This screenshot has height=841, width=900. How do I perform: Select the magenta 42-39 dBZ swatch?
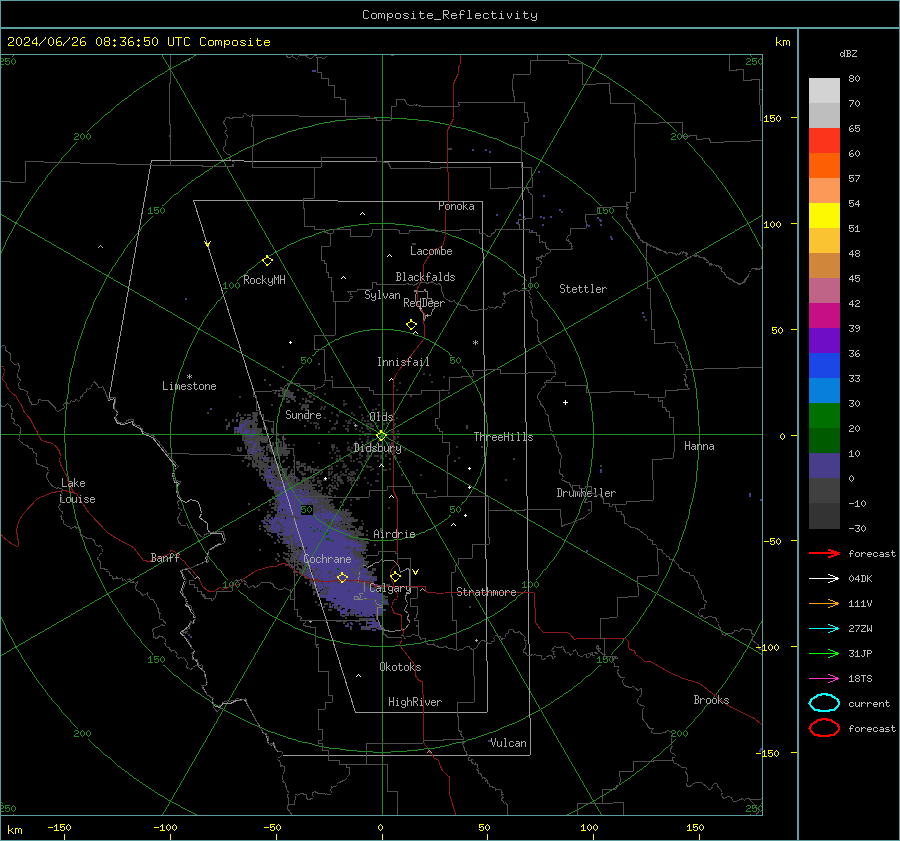point(824,316)
